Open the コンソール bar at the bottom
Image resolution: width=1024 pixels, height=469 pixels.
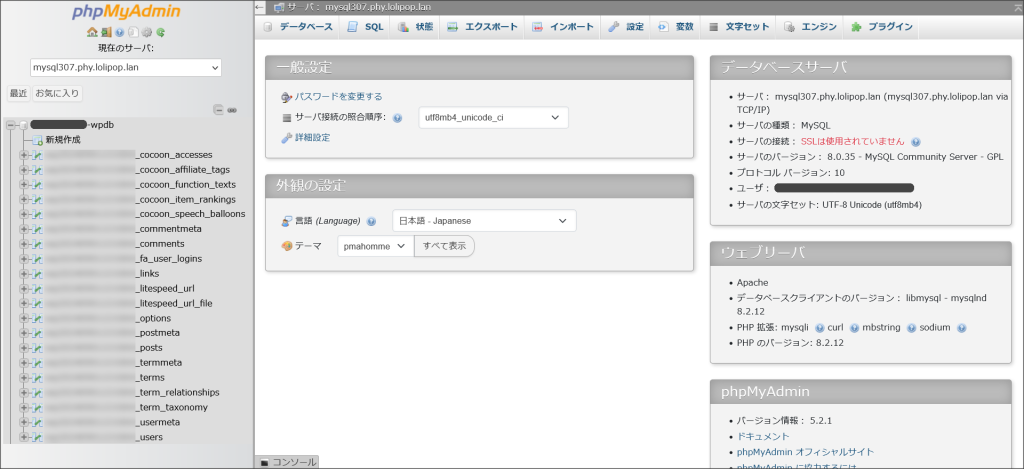287,462
